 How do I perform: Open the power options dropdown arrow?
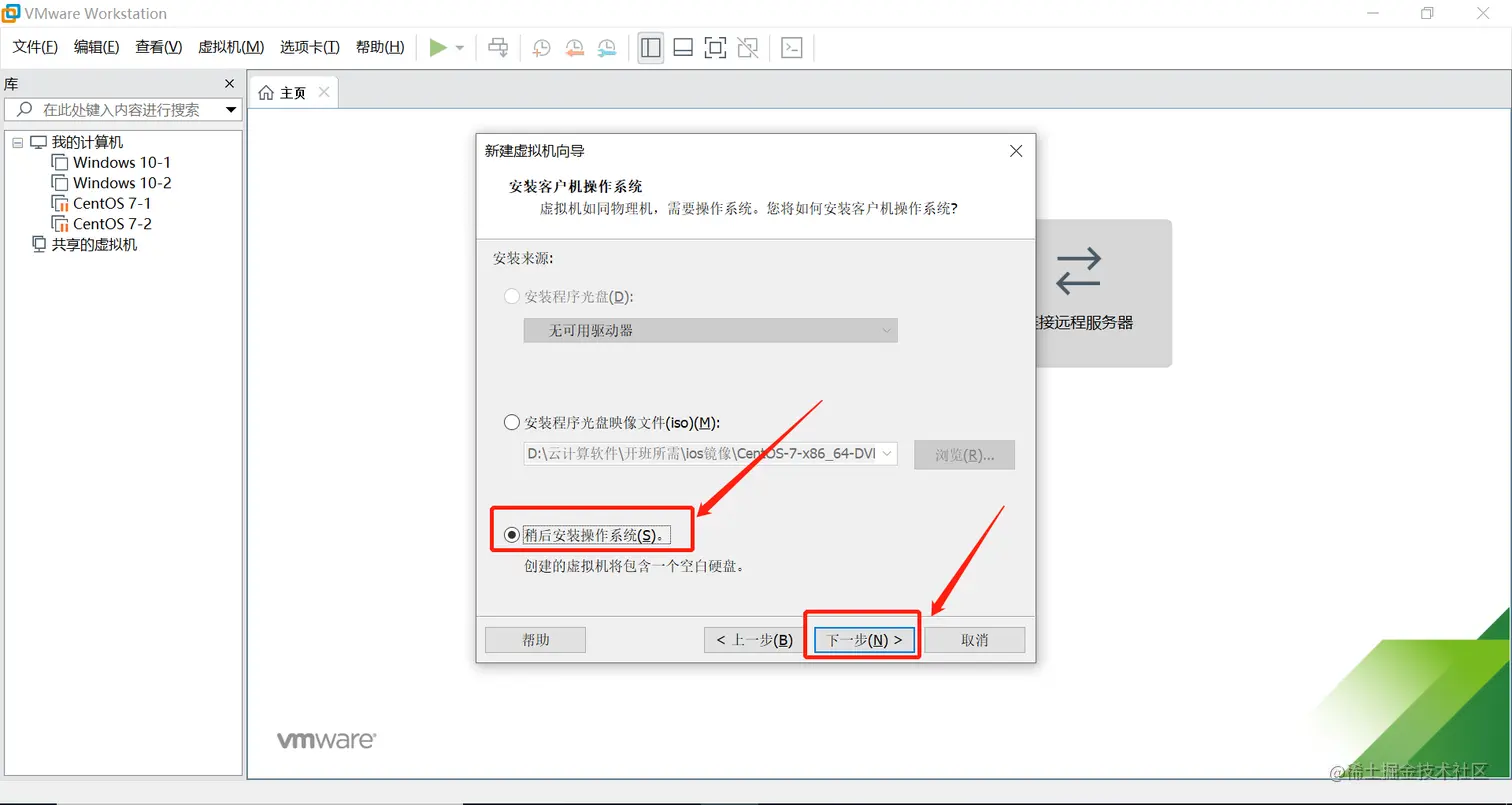pos(460,47)
